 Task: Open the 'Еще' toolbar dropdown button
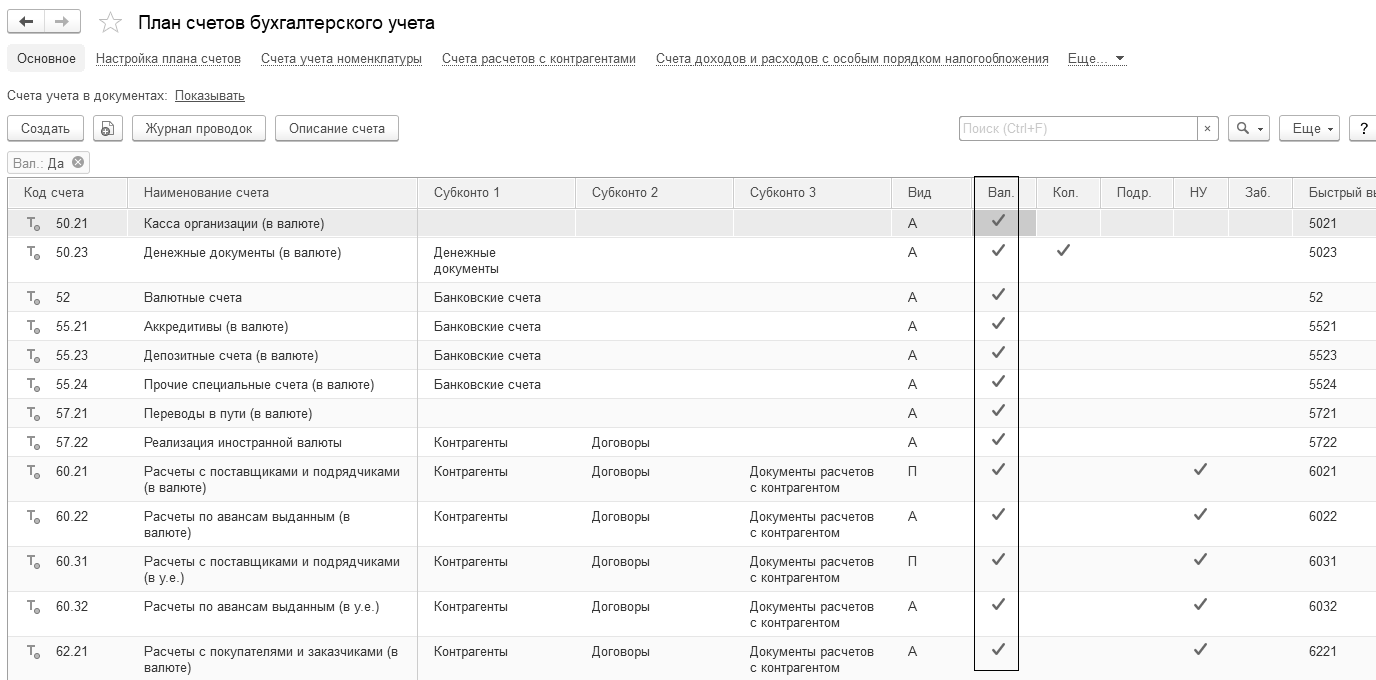[x=1314, y=129]
